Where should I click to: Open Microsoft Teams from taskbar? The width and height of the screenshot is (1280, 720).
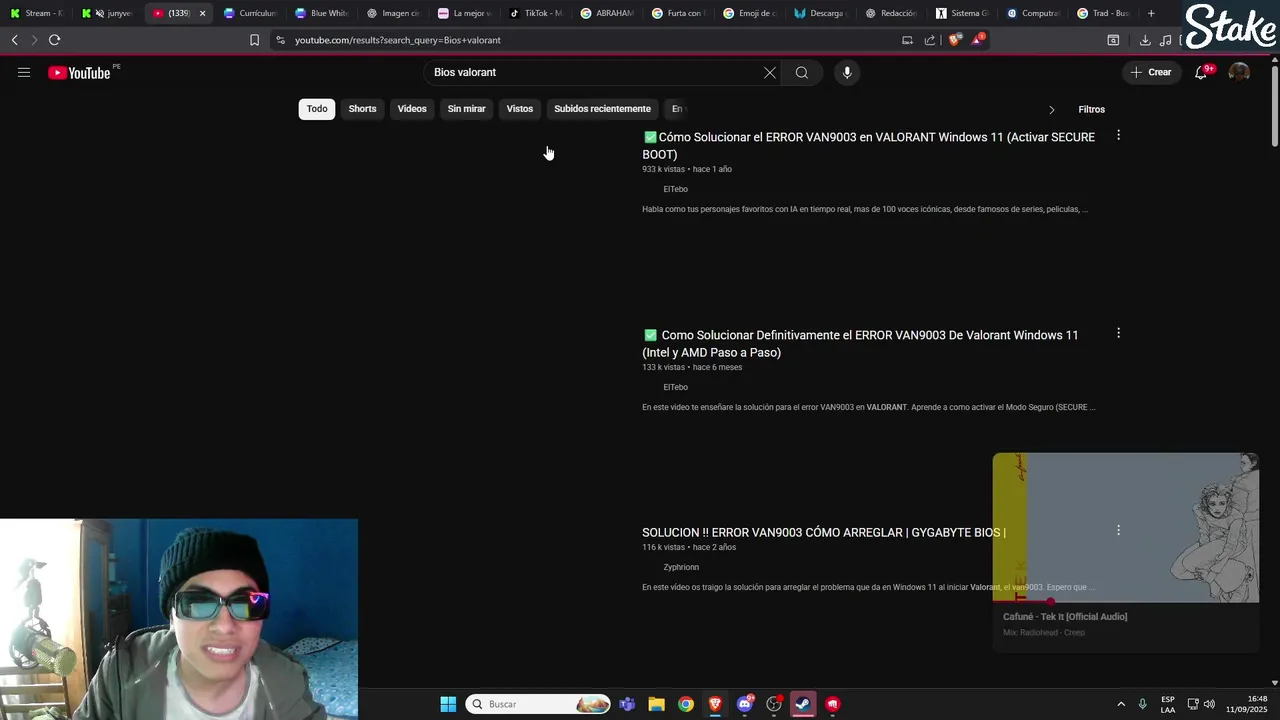(x=627, y=704)
